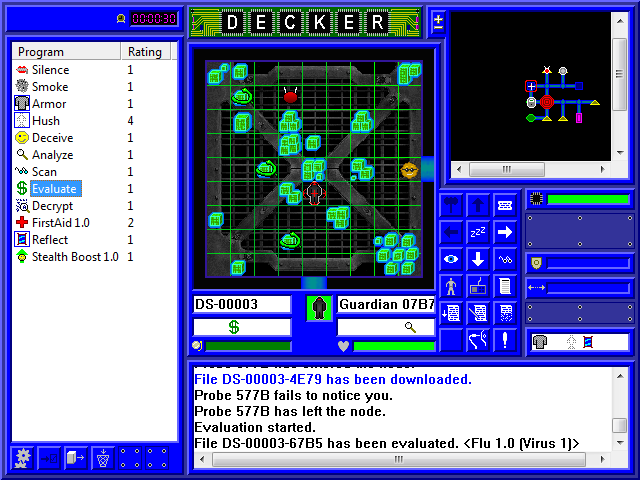Viewport: 640px width, 480px height.
Task: Click the Scan wave button in action grid
Action: pyautogui.click(x=505, y=259)
